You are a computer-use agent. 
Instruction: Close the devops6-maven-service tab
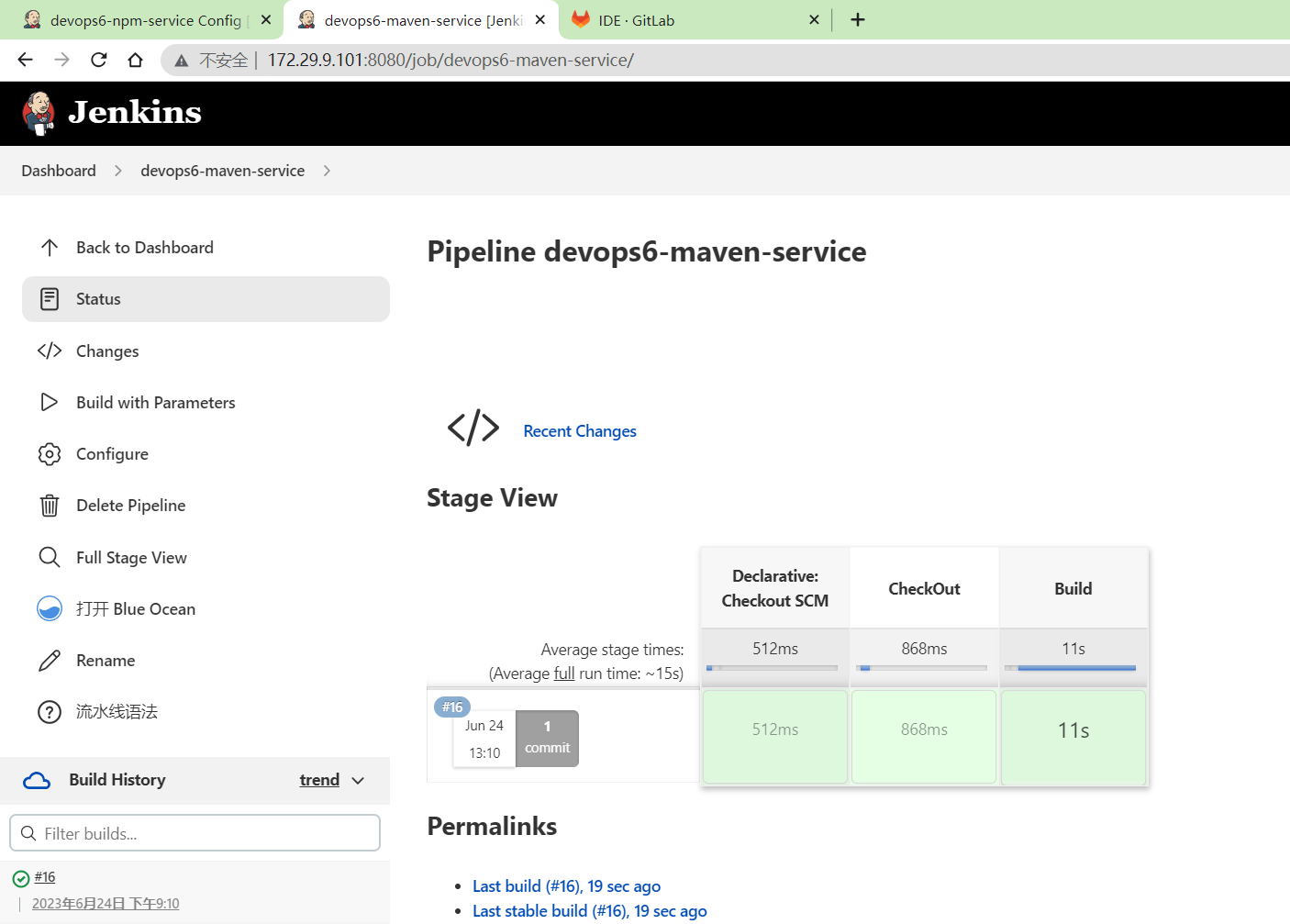point(540,19)
